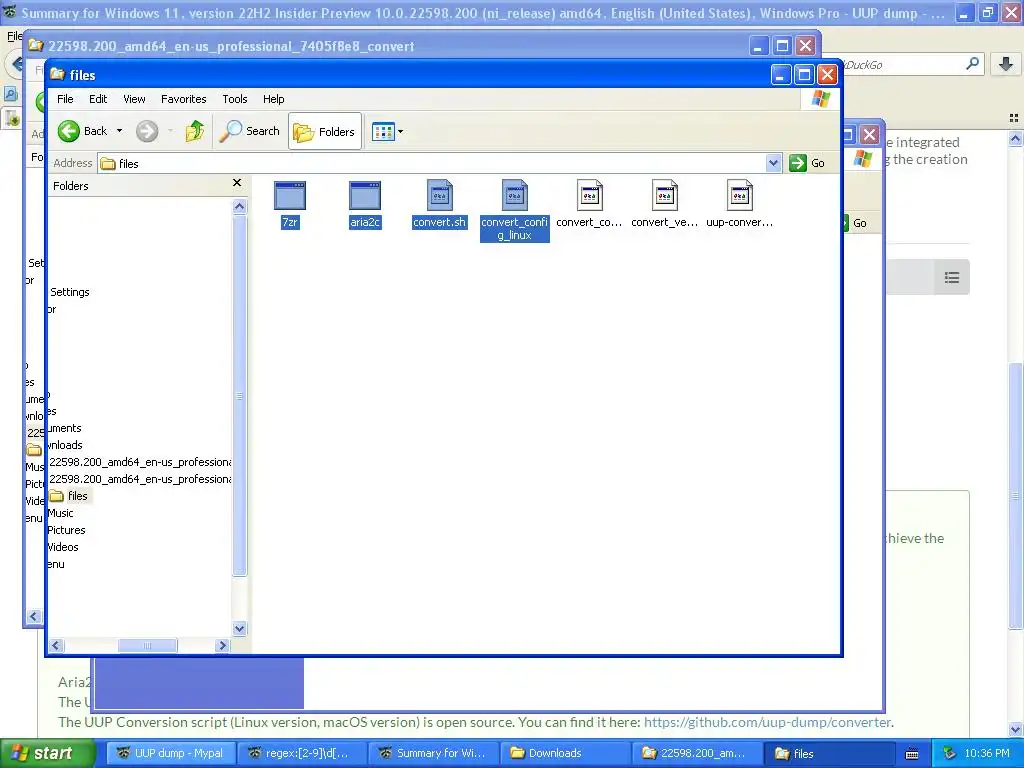Click the grayed Forward arrow button

point(147,131)
